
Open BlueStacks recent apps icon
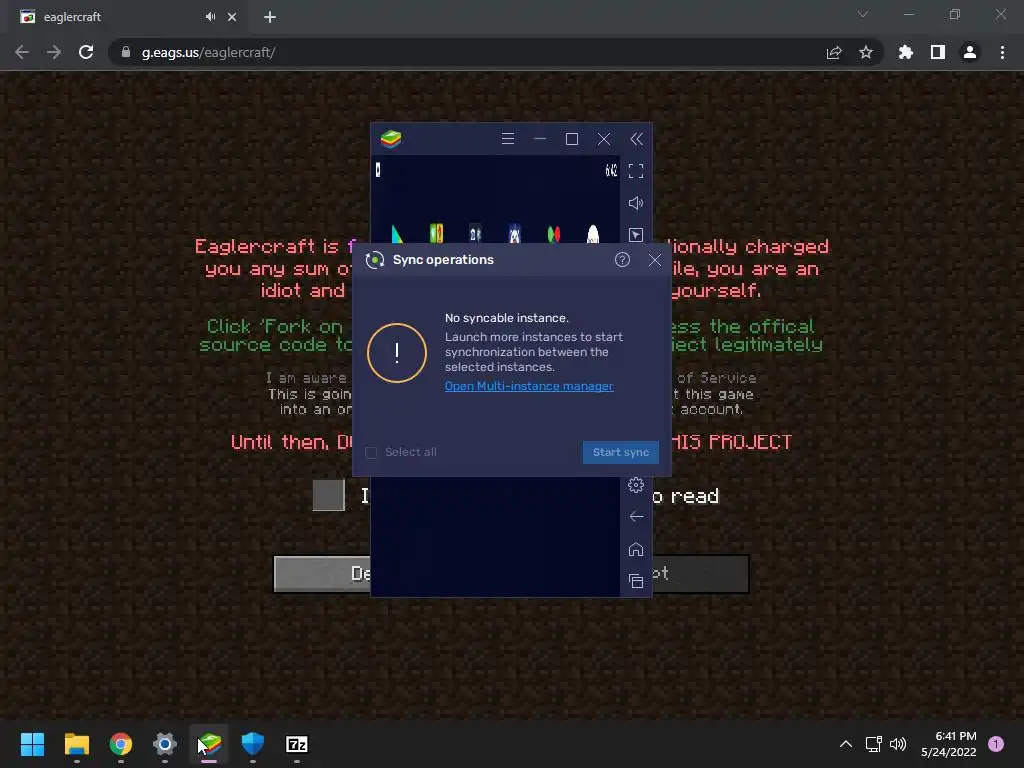[636, 581]
